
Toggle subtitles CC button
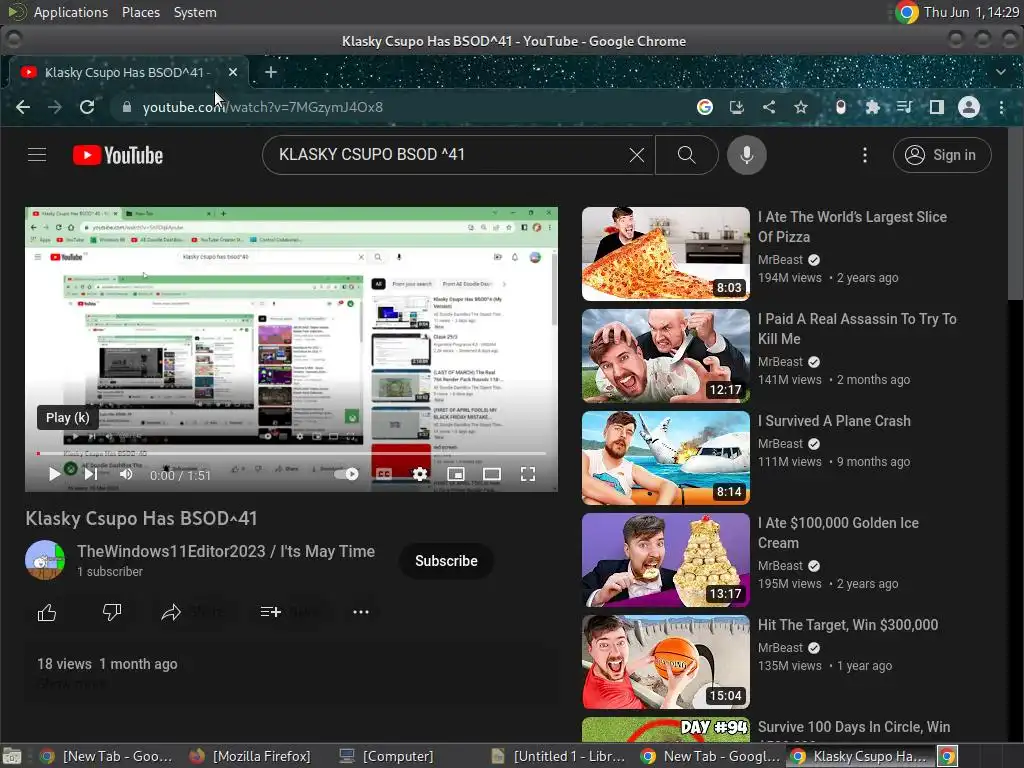tap(384, 474)
